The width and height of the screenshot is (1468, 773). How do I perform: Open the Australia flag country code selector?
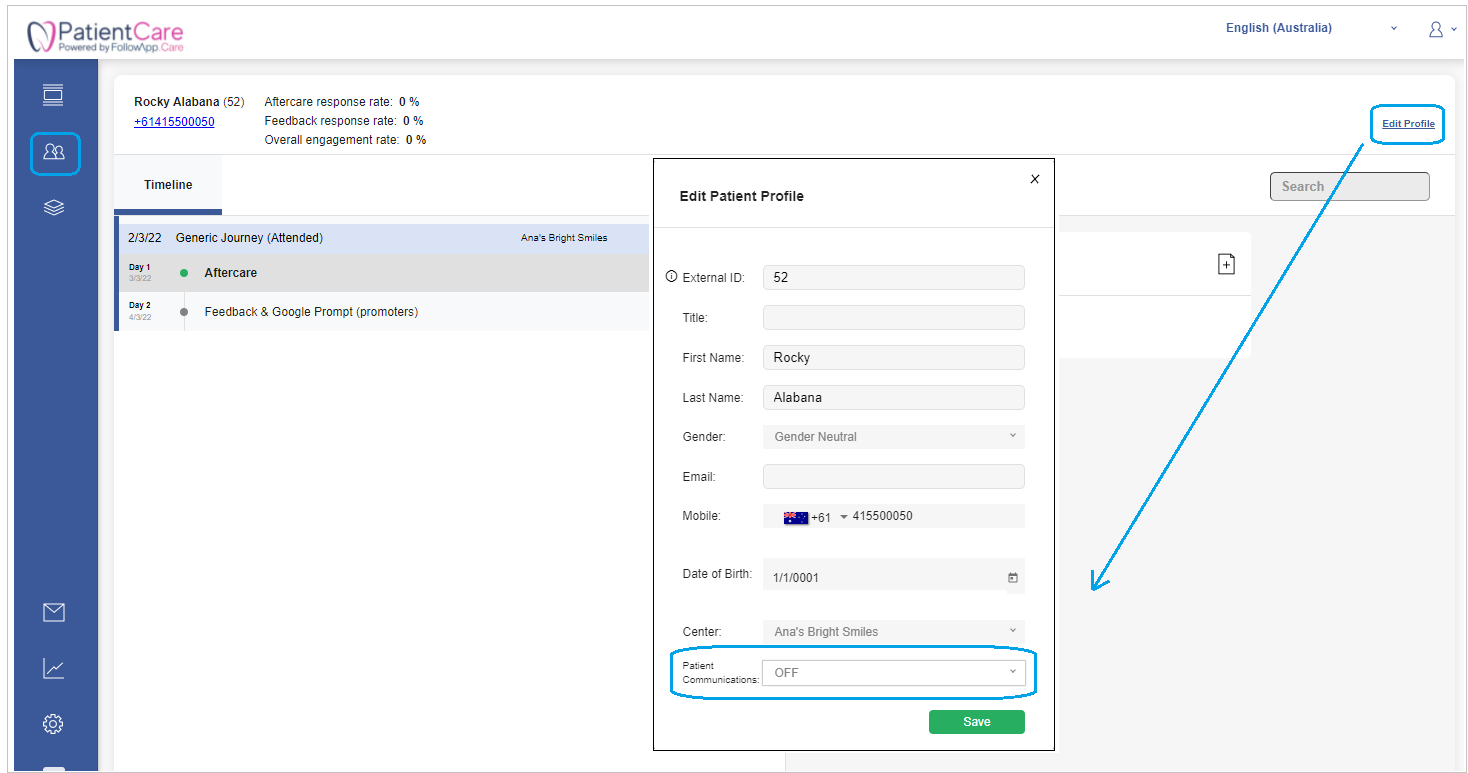pyautogui.click(x=815, y=517)
